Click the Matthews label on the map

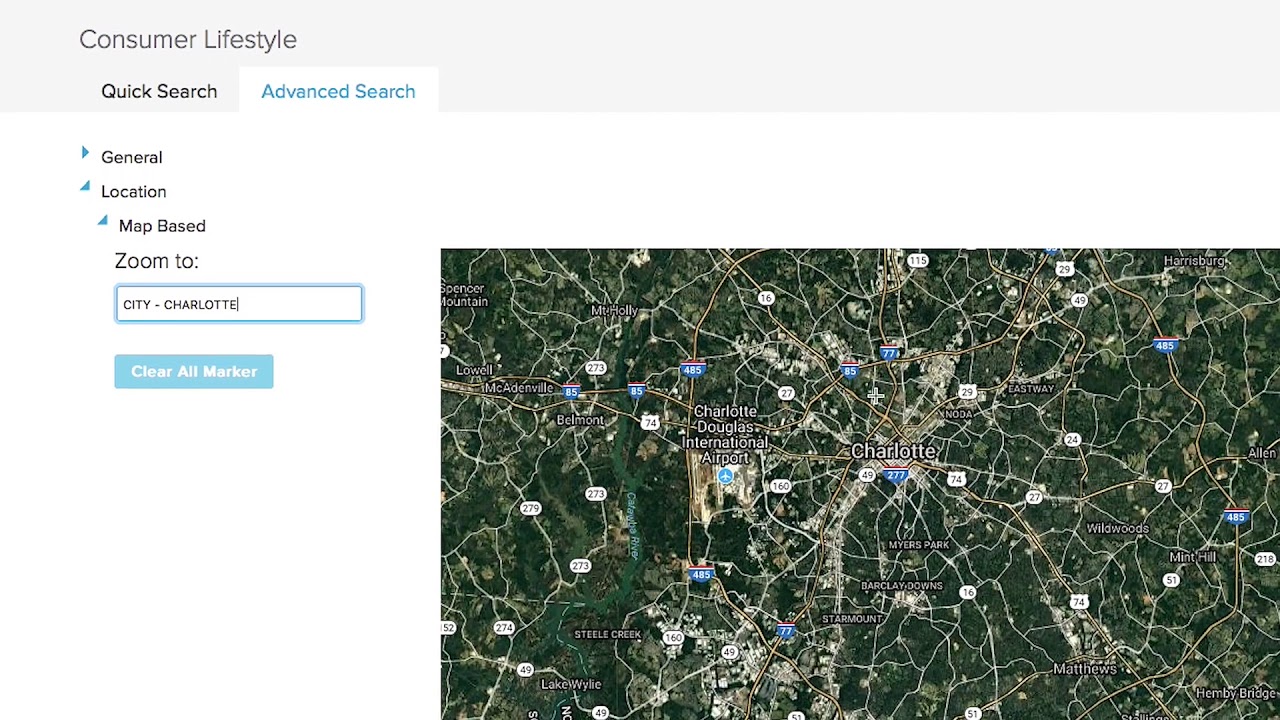1085,668
